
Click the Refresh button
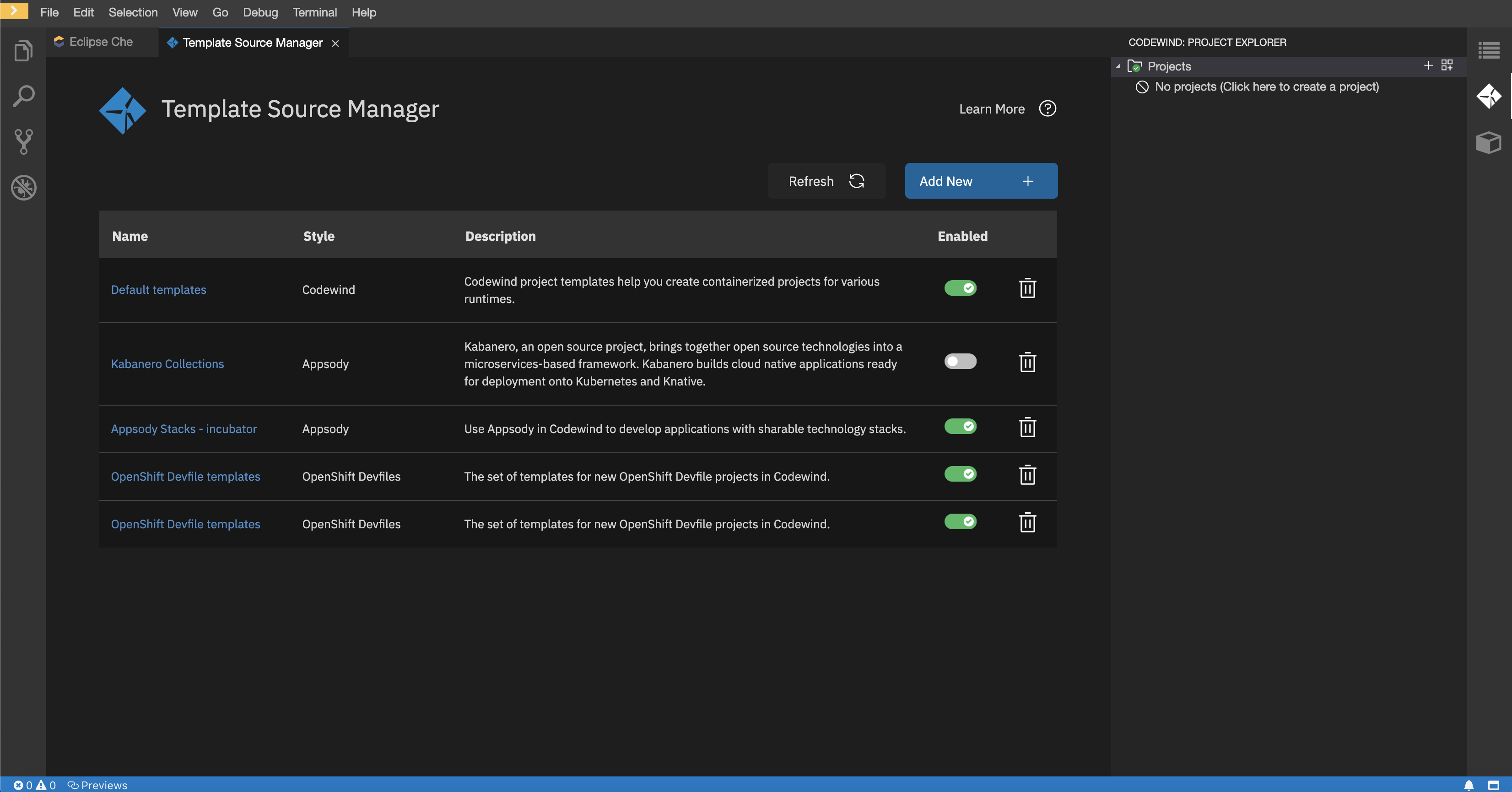click(826, 181)
